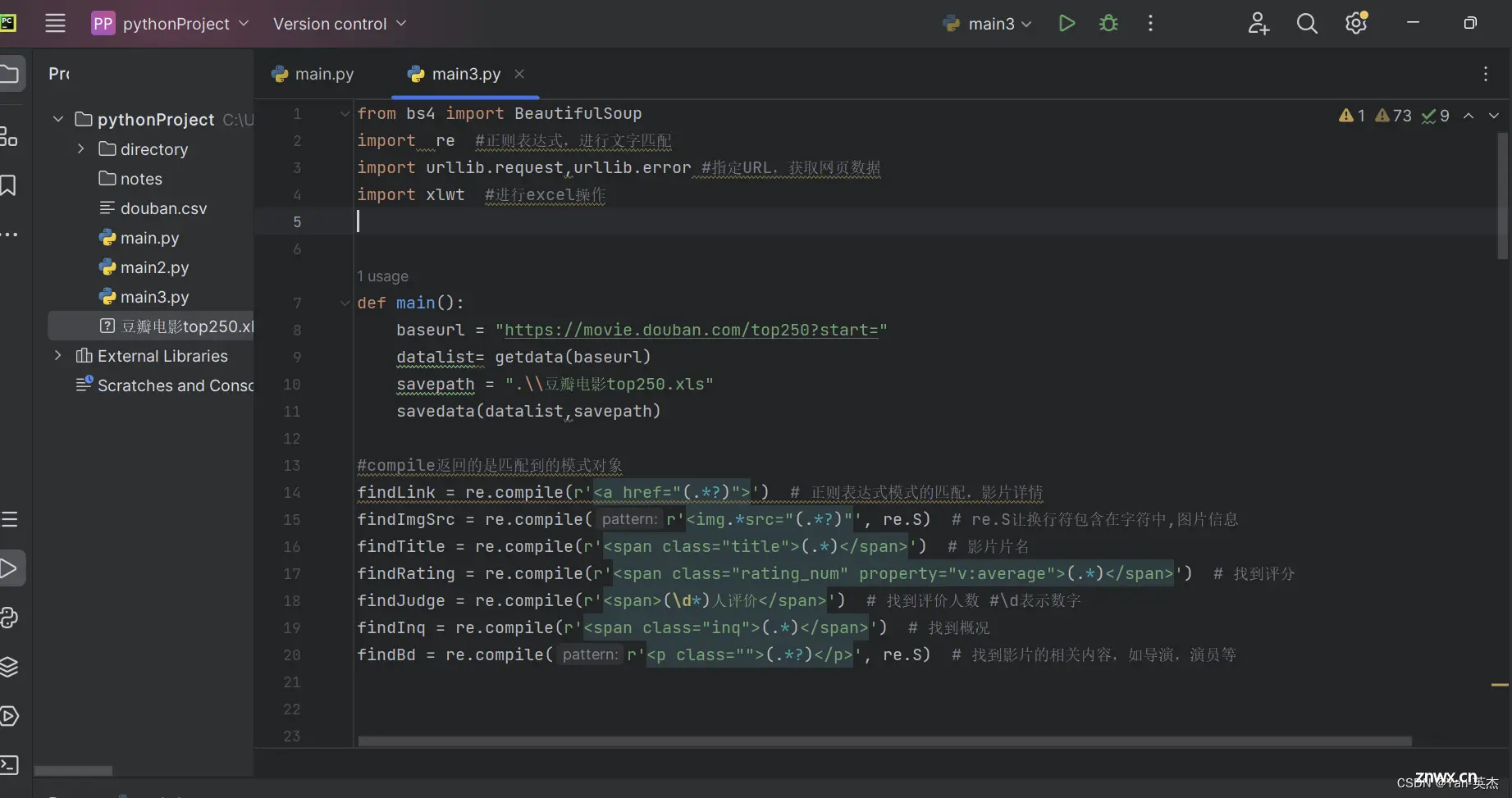
Task: Click horizontal editor scrollbar
Action: 884,741
